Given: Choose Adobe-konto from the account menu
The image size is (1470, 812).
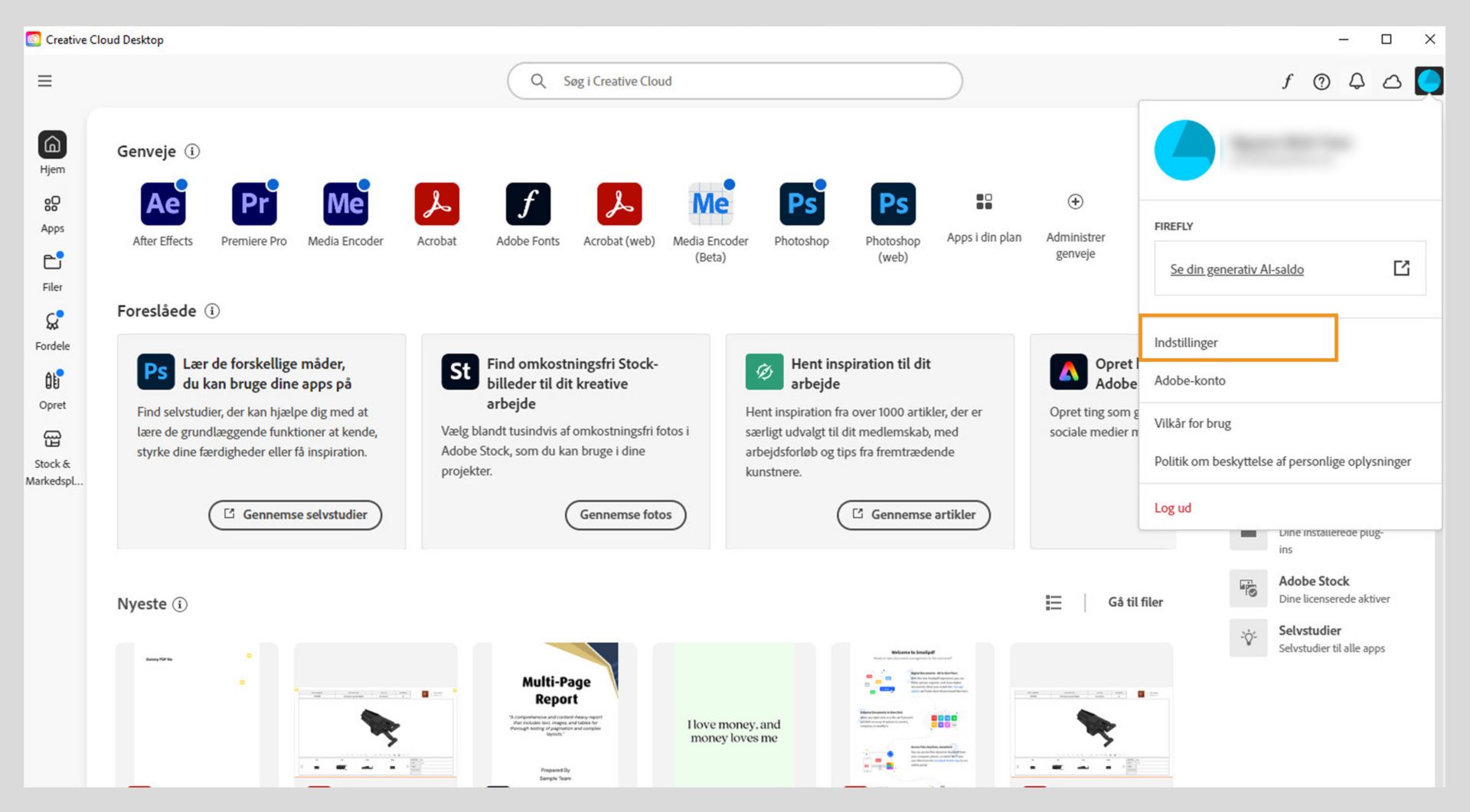Looking at the screenshot, I should [1190, 380].
